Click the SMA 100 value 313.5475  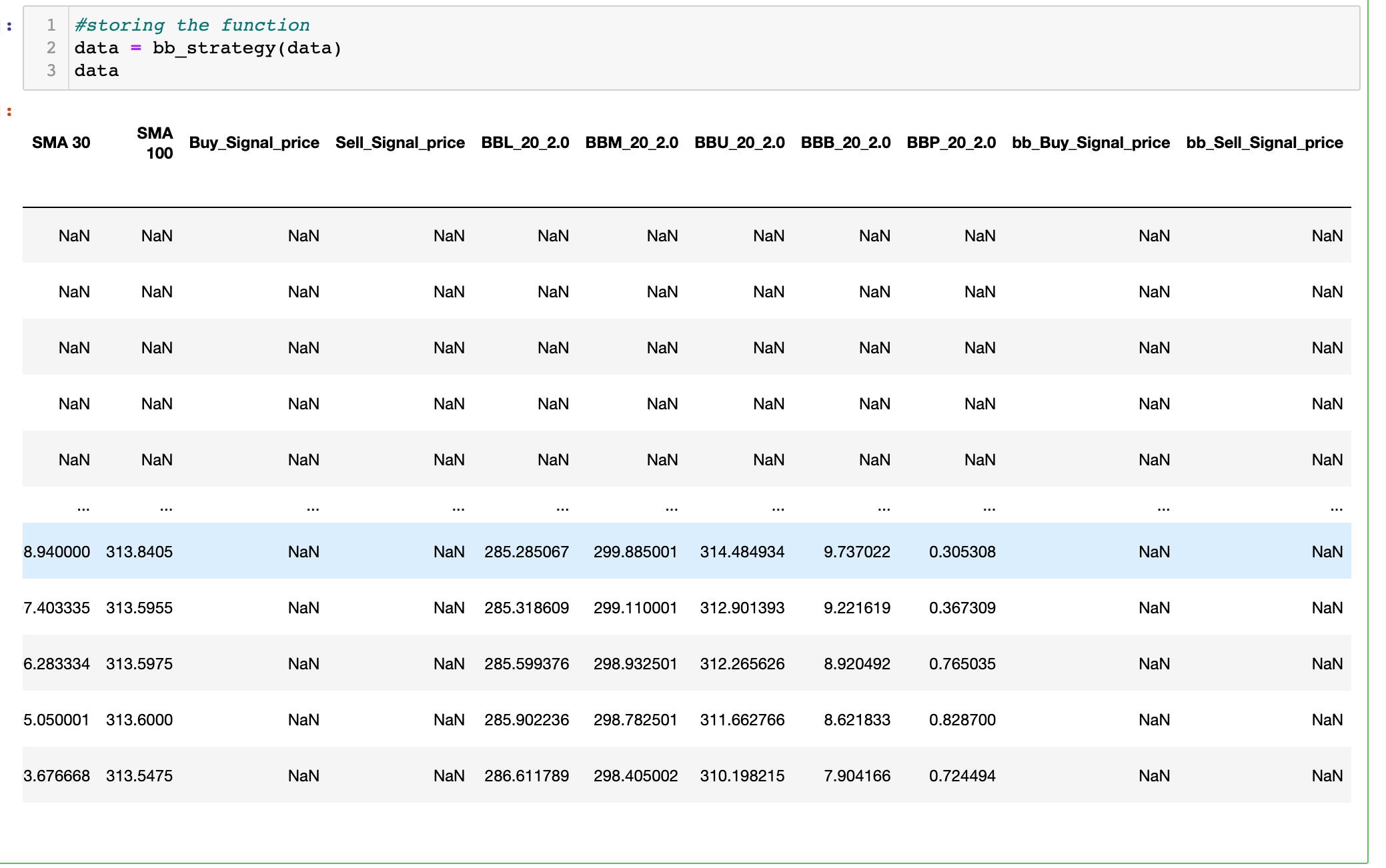(139, 776)
